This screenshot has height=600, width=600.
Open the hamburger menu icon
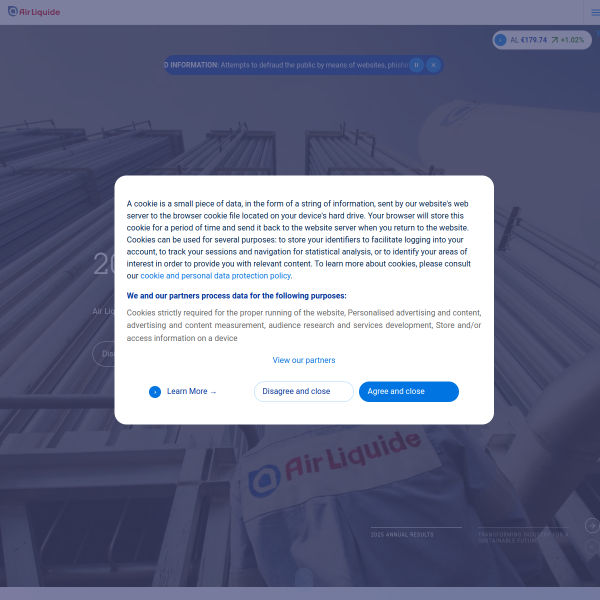coord(595,13)
